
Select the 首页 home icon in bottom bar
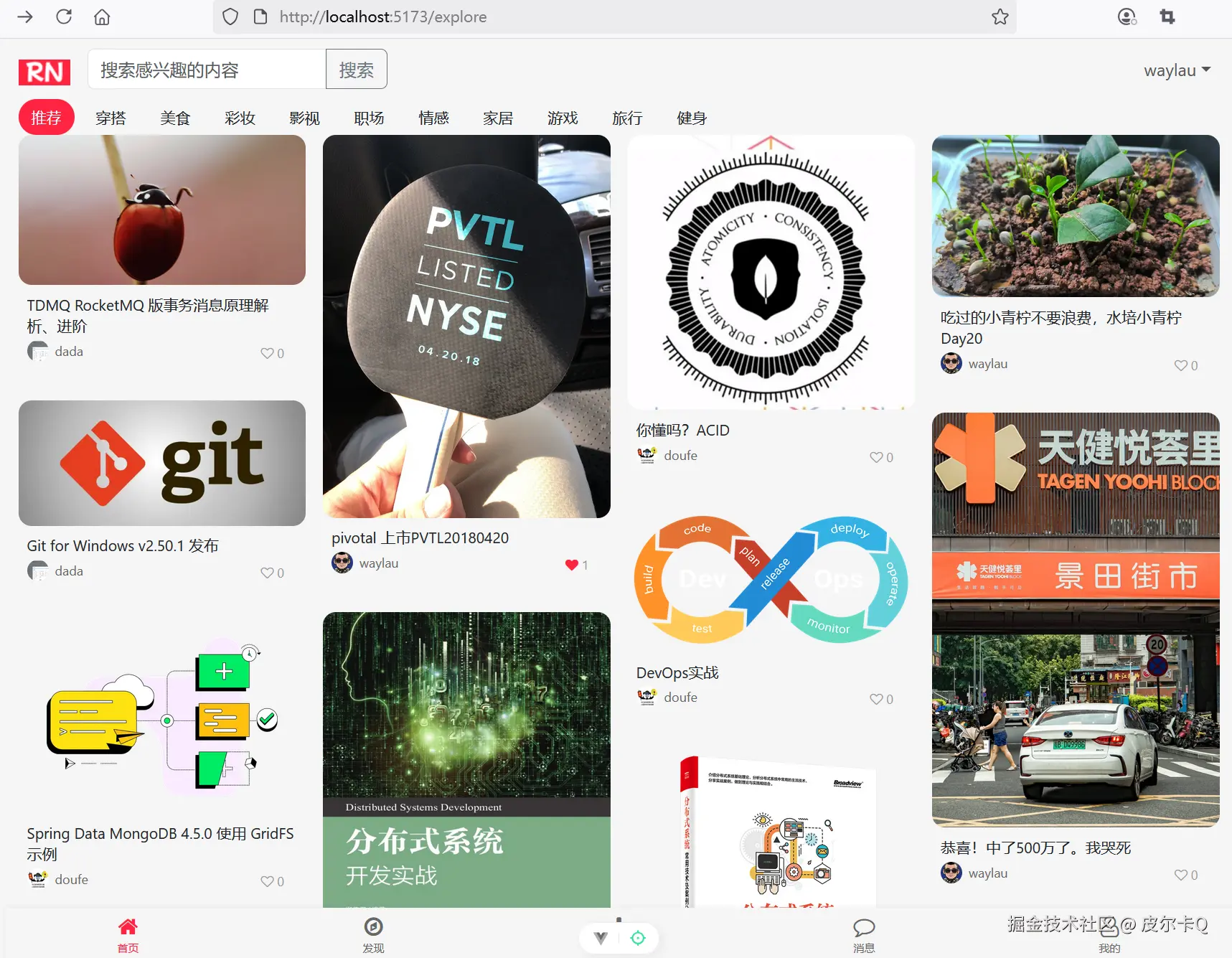tap(128, 926)
